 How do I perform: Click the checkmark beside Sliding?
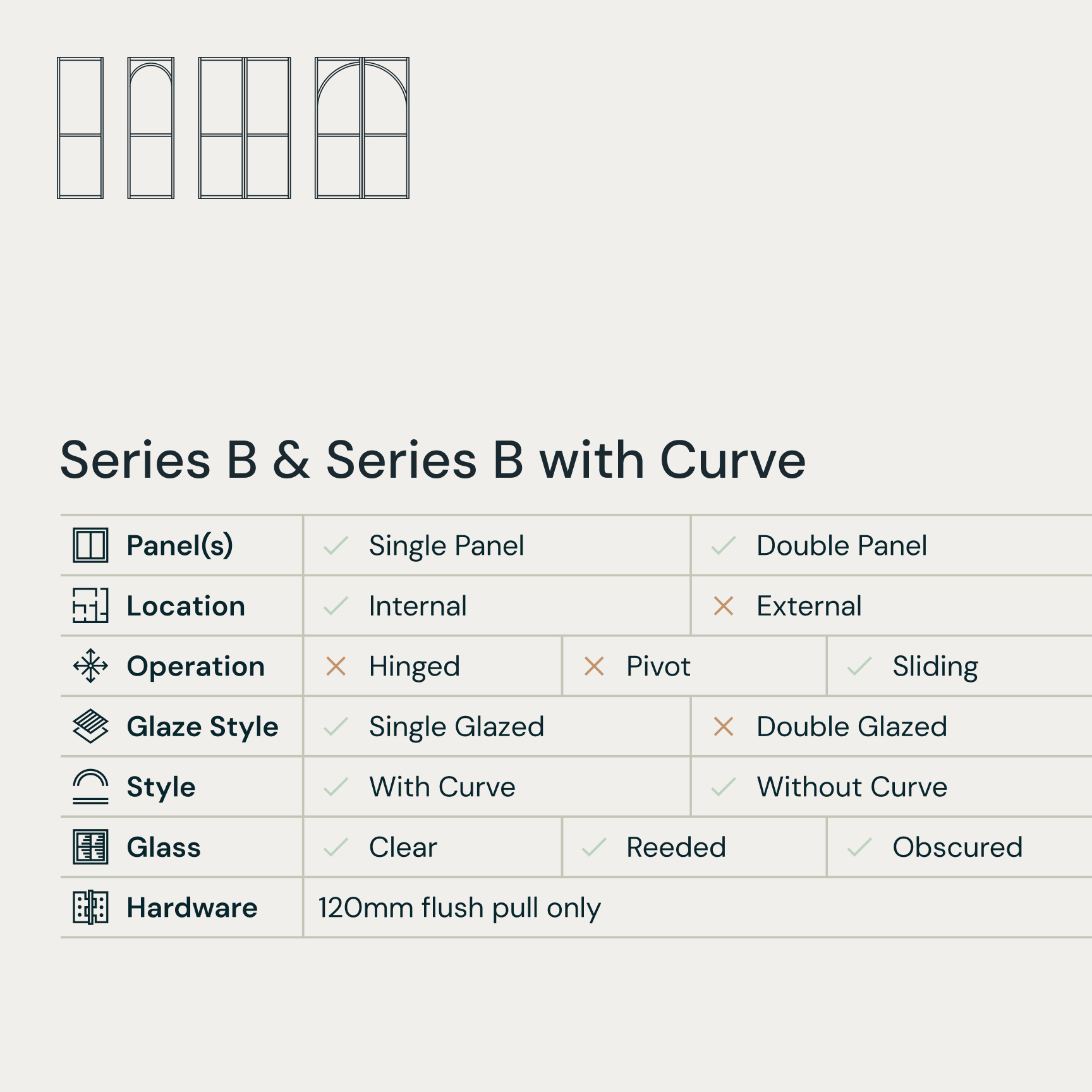tap(859, 666)
